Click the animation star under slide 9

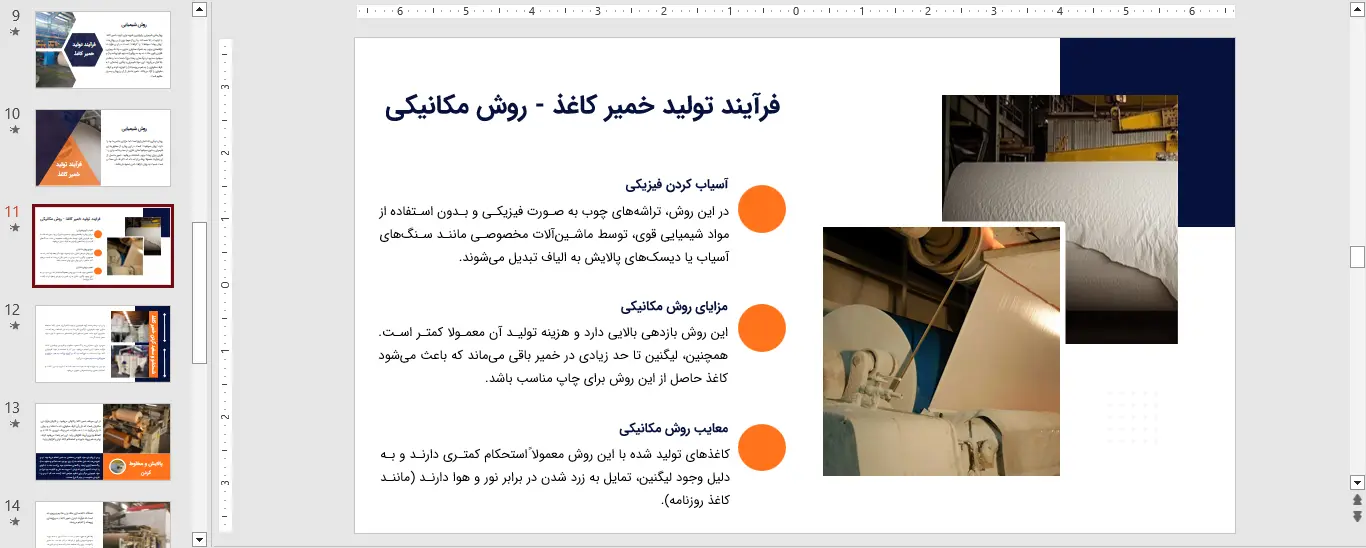point(14,32)
